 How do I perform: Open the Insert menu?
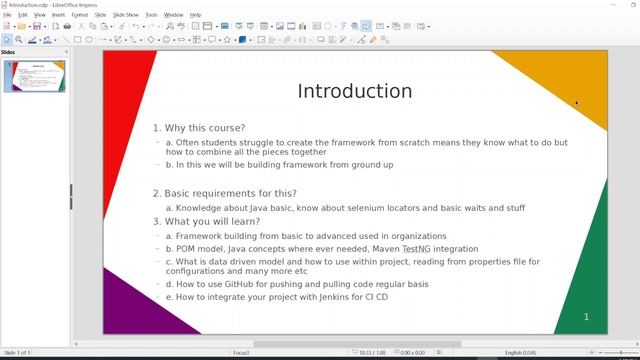[x=58, y=15]
